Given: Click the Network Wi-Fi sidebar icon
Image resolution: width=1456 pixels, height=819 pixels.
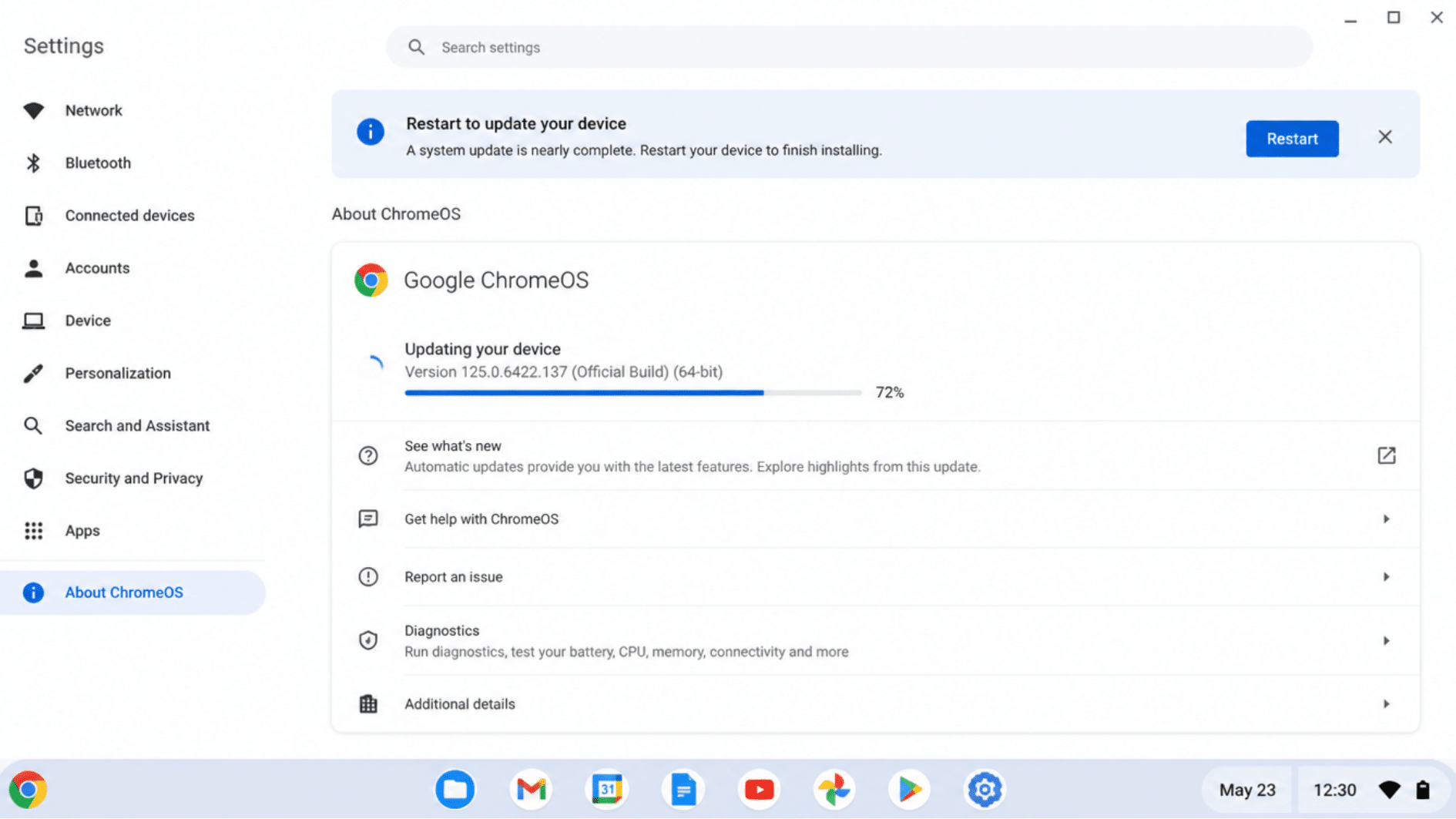Looking at the screenshot, I should click(x=33, y=110).
